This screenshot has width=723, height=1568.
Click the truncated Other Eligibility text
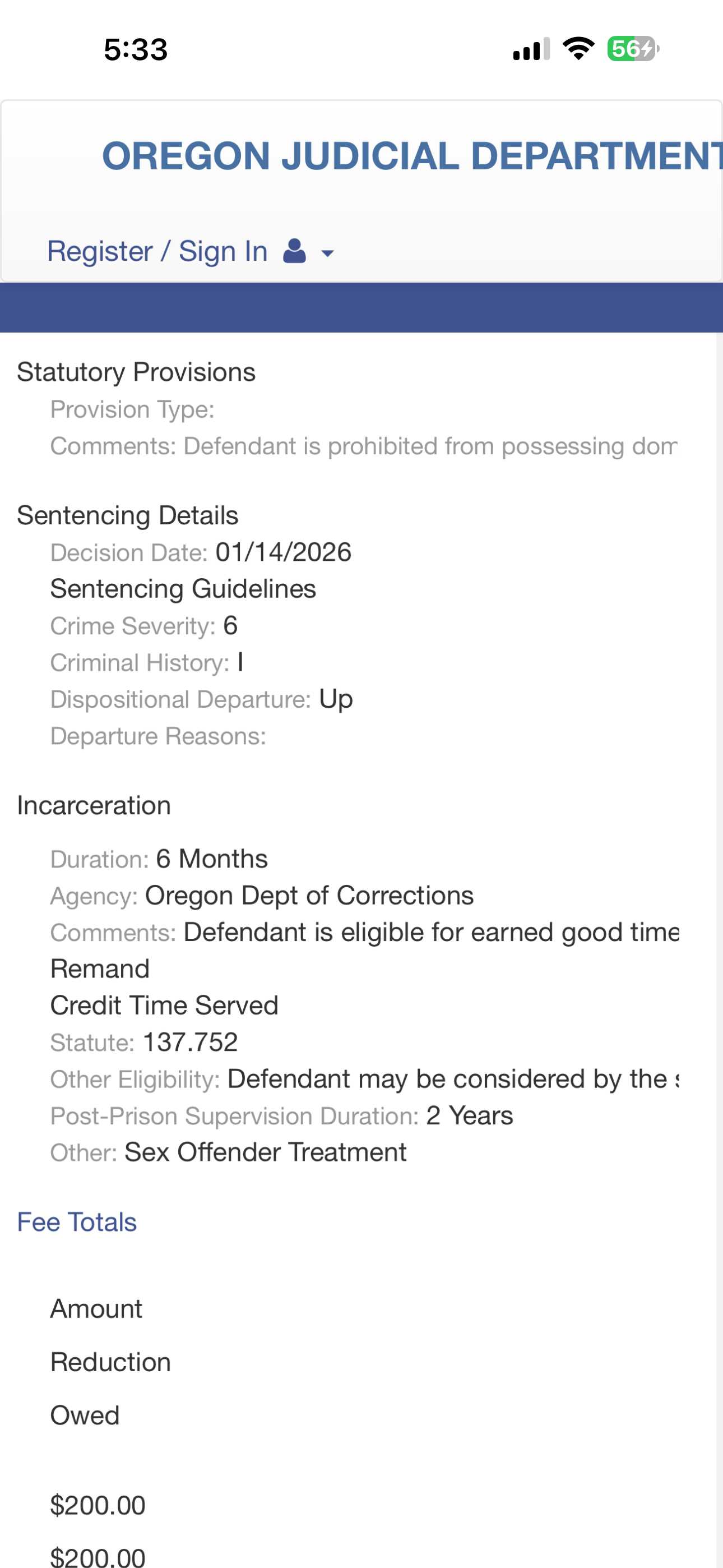pos(453,1078)
